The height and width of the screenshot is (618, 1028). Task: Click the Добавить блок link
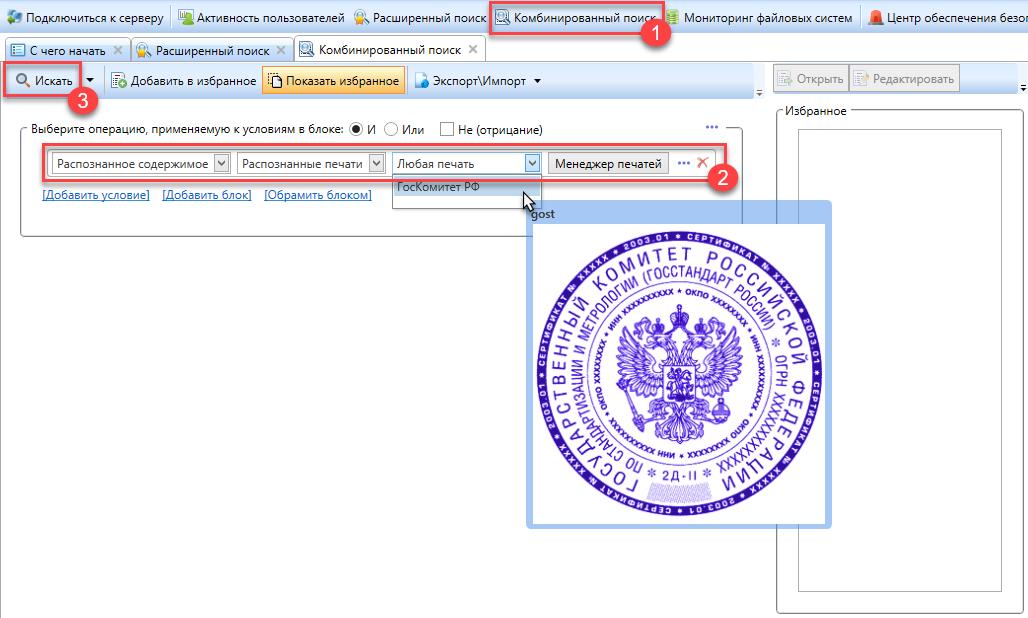tap(207, 195)
